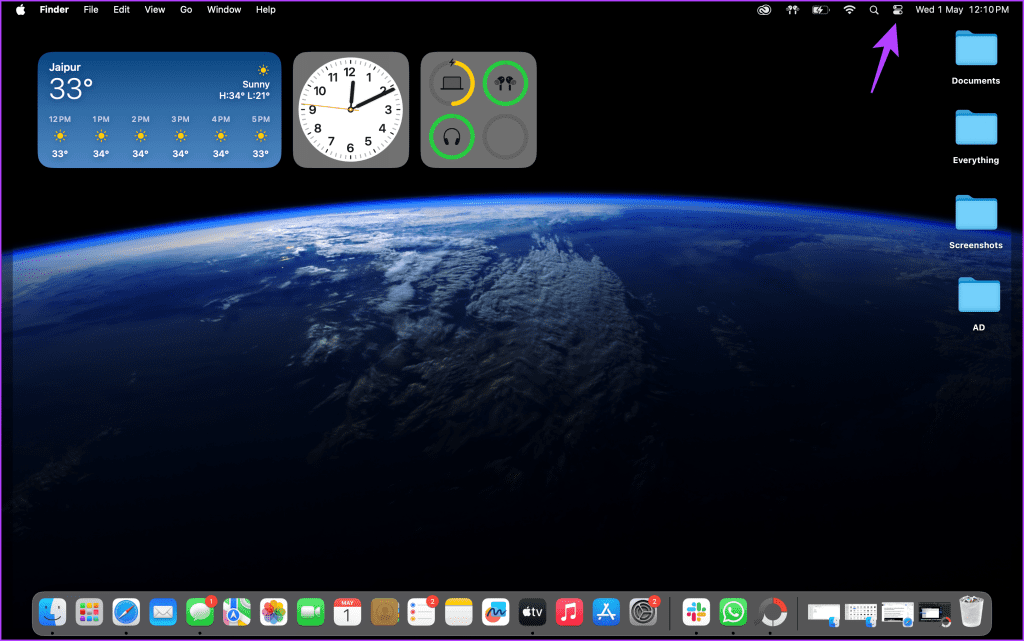Screen dimensions: 1024x641
Task: Show the battery status menu
Action: [x=820, y=10]
